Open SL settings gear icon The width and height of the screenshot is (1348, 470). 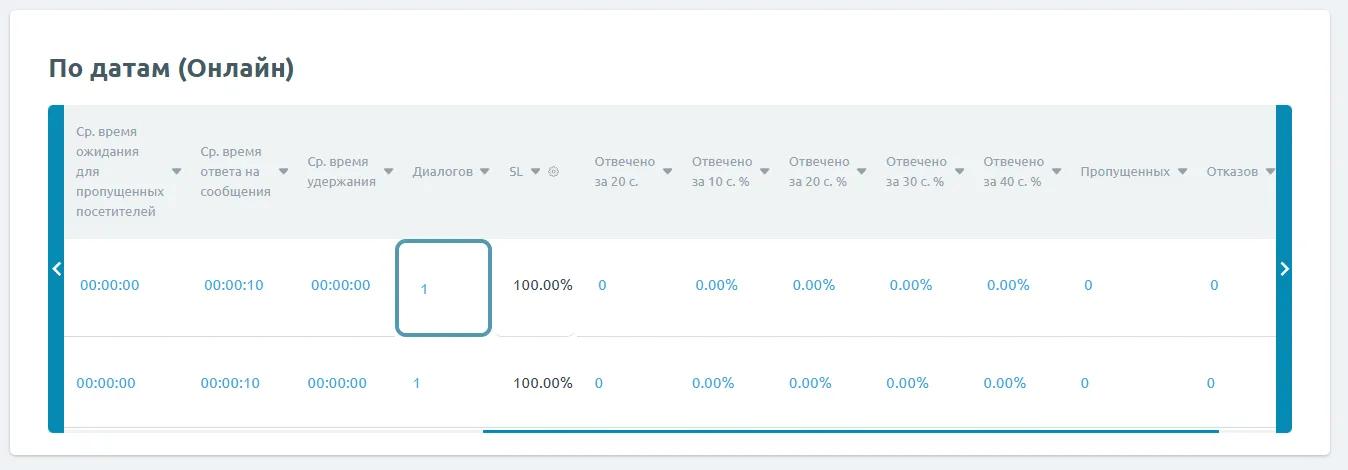pyautogui.click(x=554, y=172)
